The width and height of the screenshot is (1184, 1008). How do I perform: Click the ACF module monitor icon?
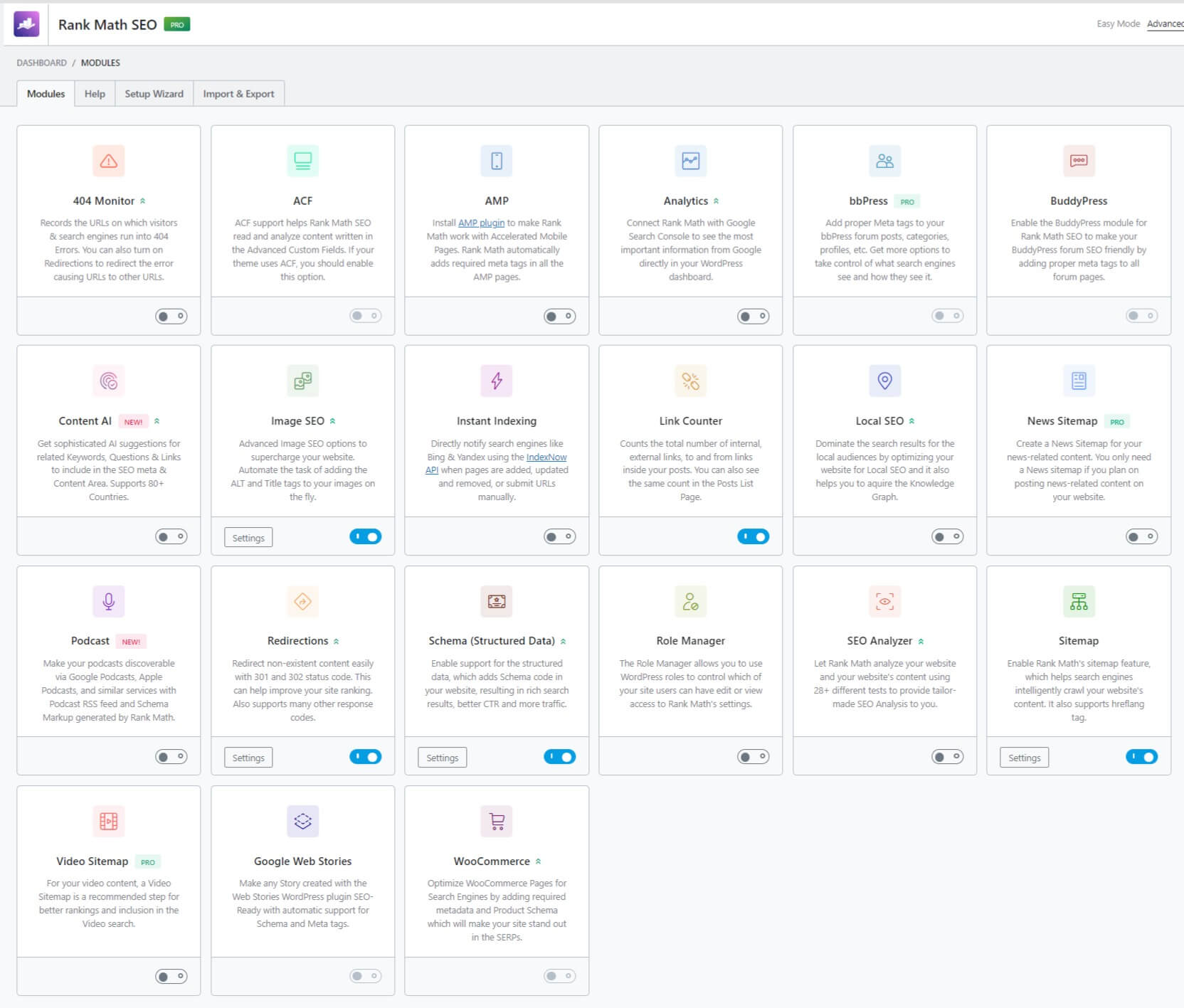302,161
